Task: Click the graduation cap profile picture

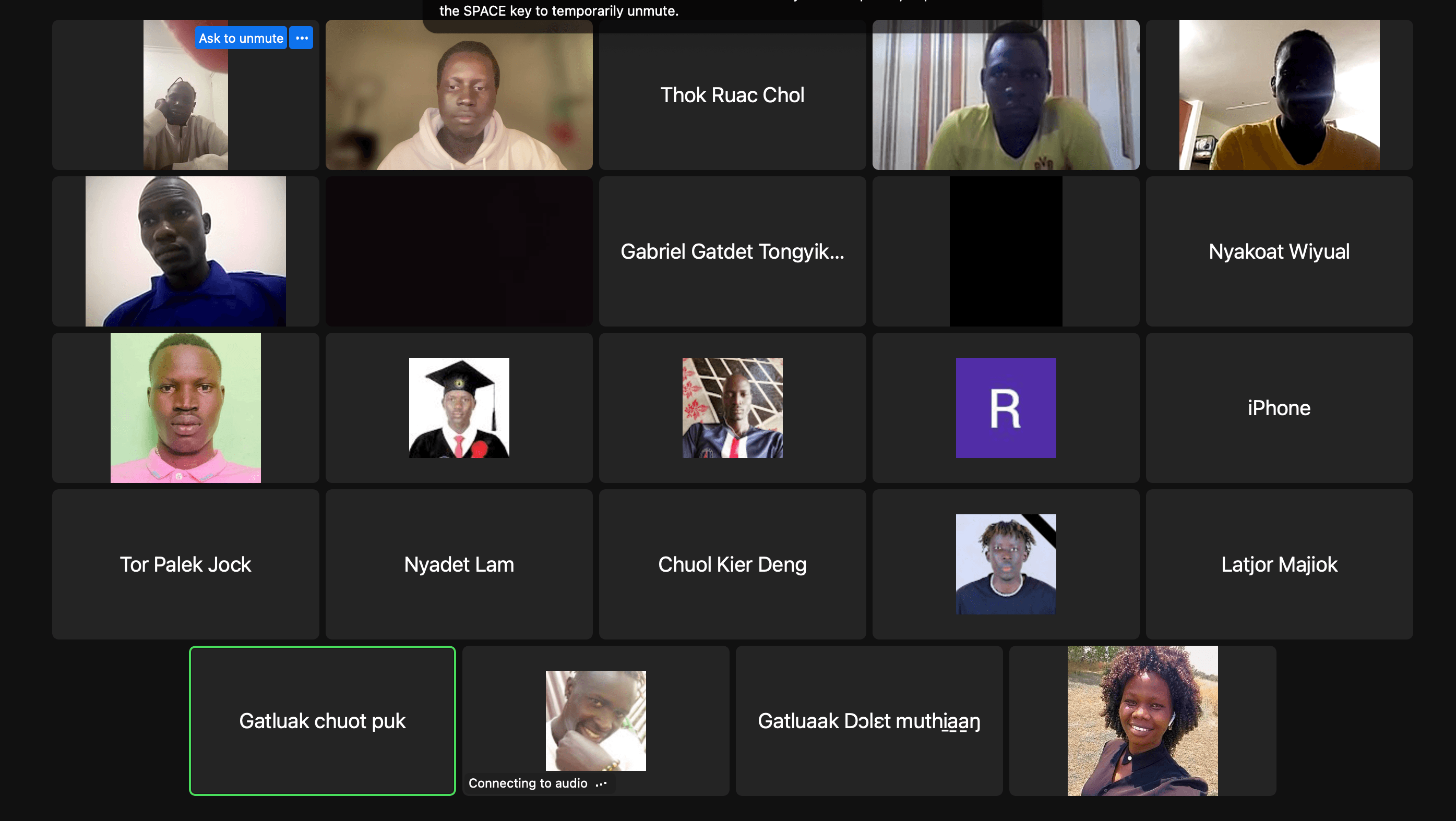Action: tap(459, 407)
